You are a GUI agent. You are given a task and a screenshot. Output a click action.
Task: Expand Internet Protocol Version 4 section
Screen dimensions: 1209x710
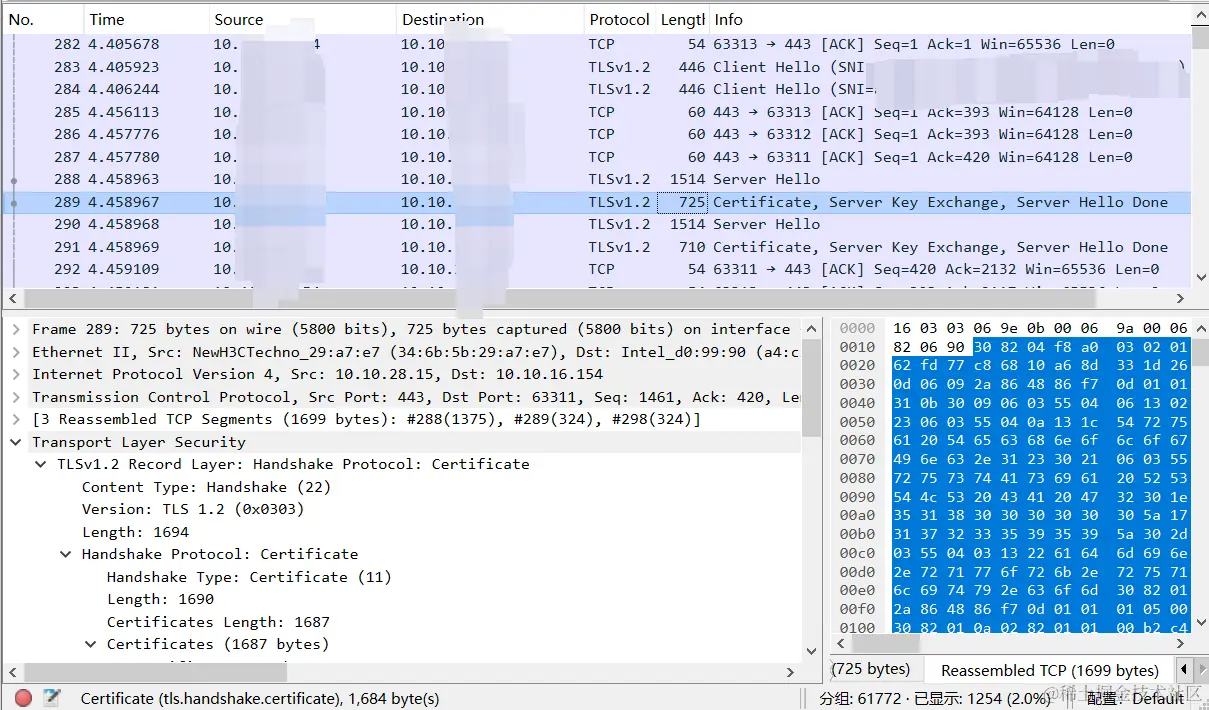16,374
